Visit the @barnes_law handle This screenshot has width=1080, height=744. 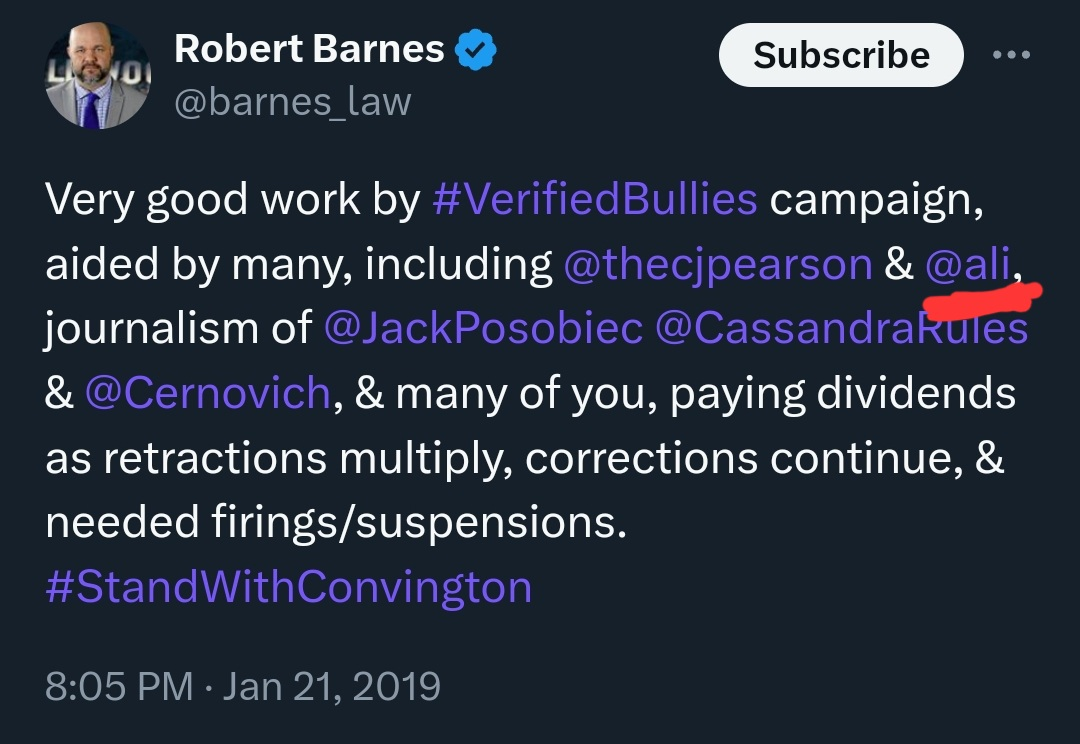(293, 102)
